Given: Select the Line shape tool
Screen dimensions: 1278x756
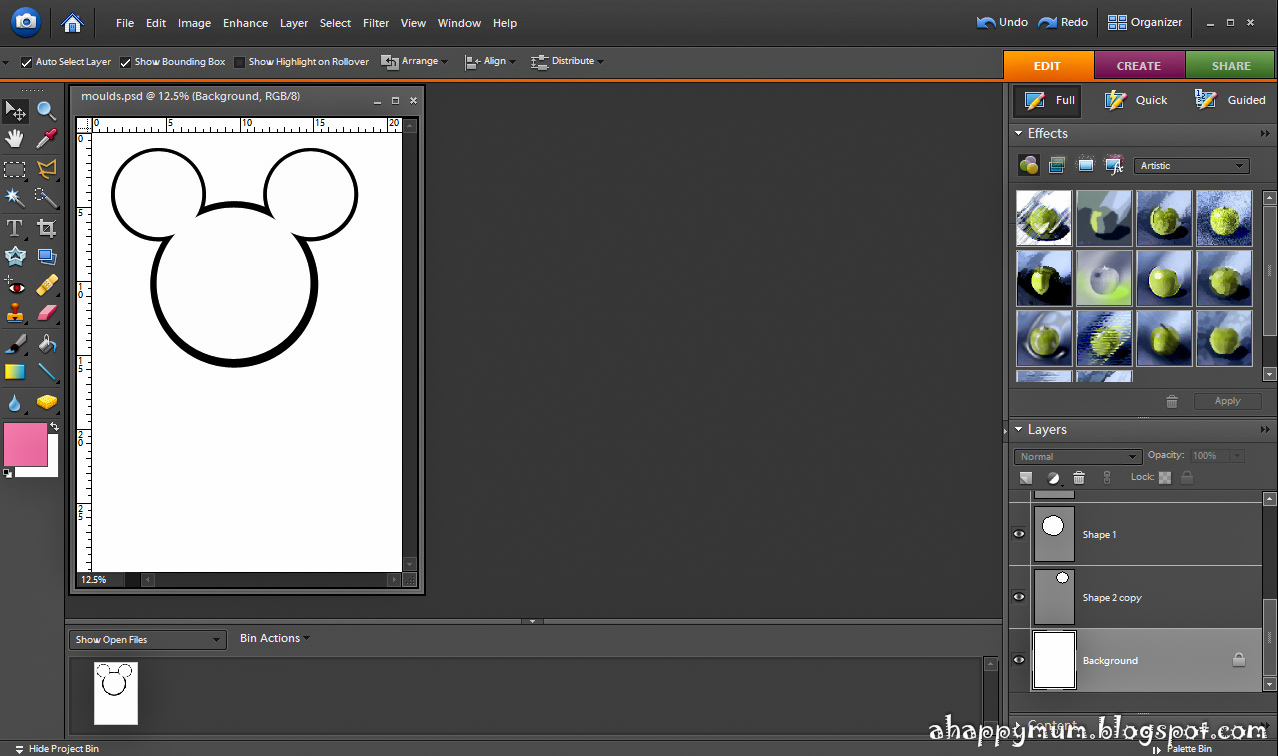Looking at the screenshot, I should 46,372.
